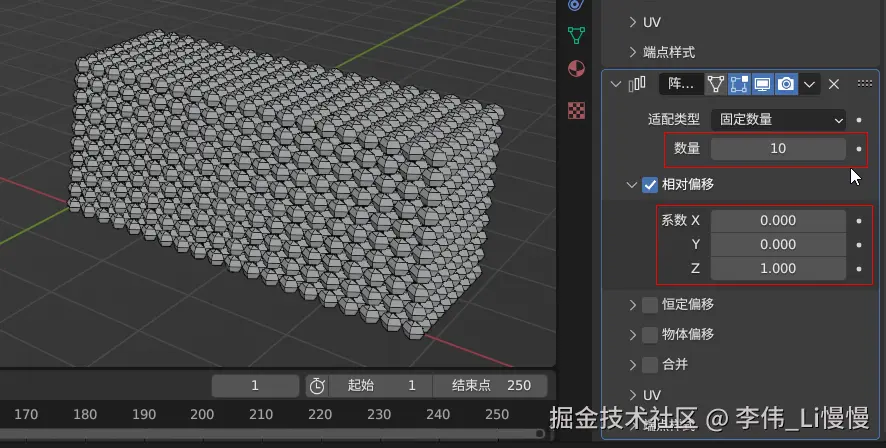Click the current frame field showing 1
Screen dimensions: 886x448
tap(255, 386)
